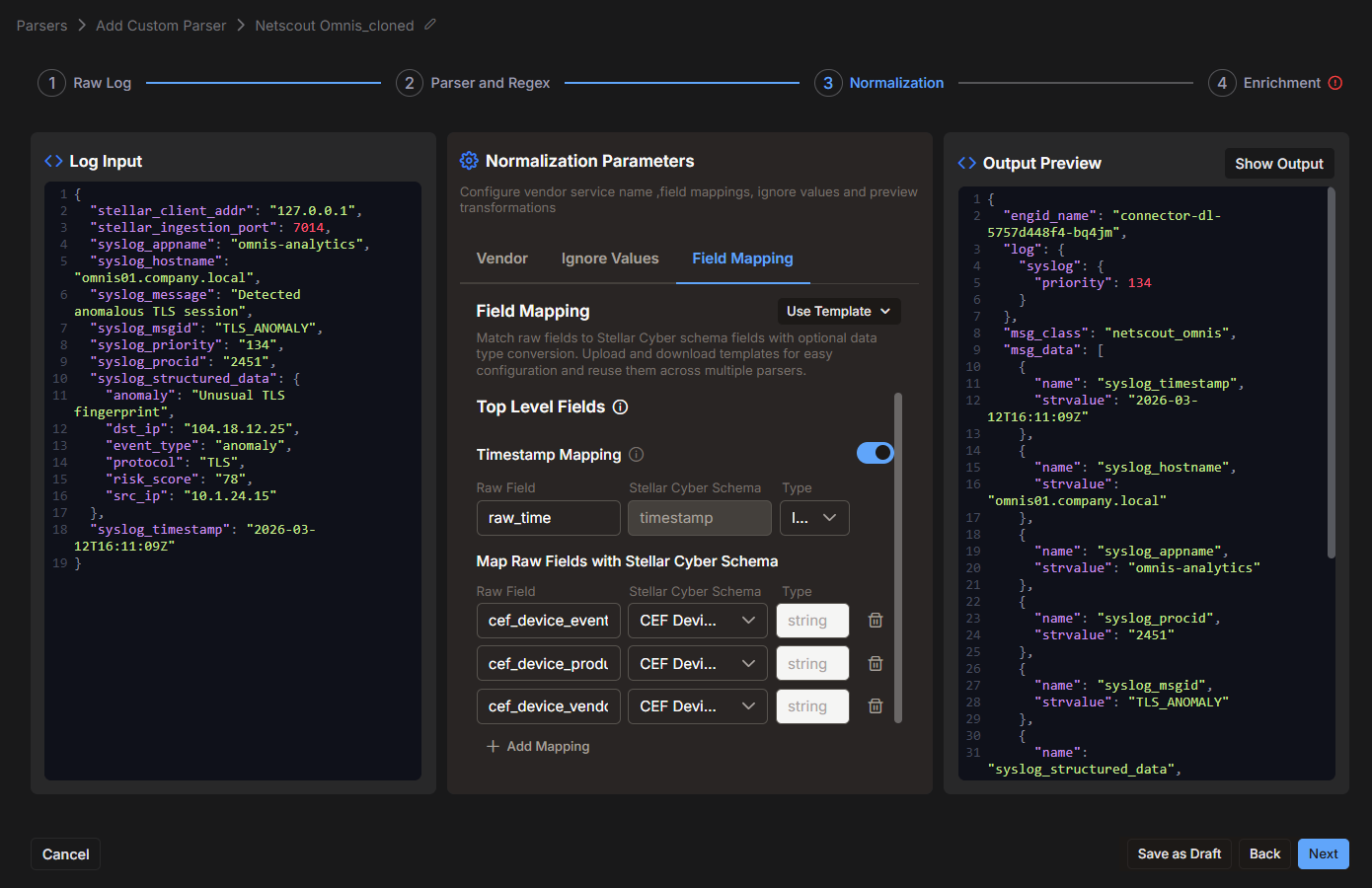
Task: Click the cef_device_vendor raw field input
Action: 548,706
